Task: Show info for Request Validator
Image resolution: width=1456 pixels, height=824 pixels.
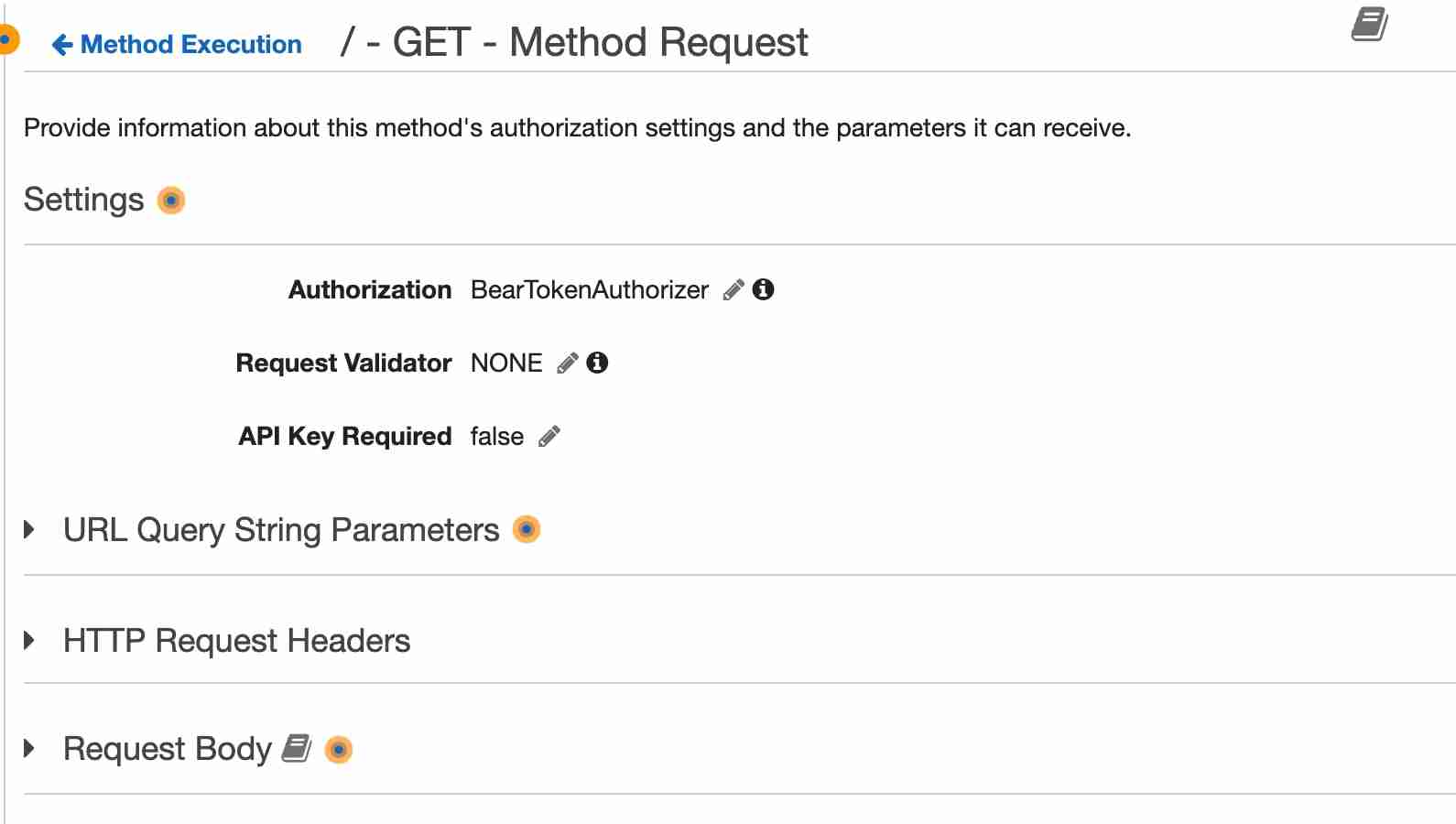Action: (597, 363)
